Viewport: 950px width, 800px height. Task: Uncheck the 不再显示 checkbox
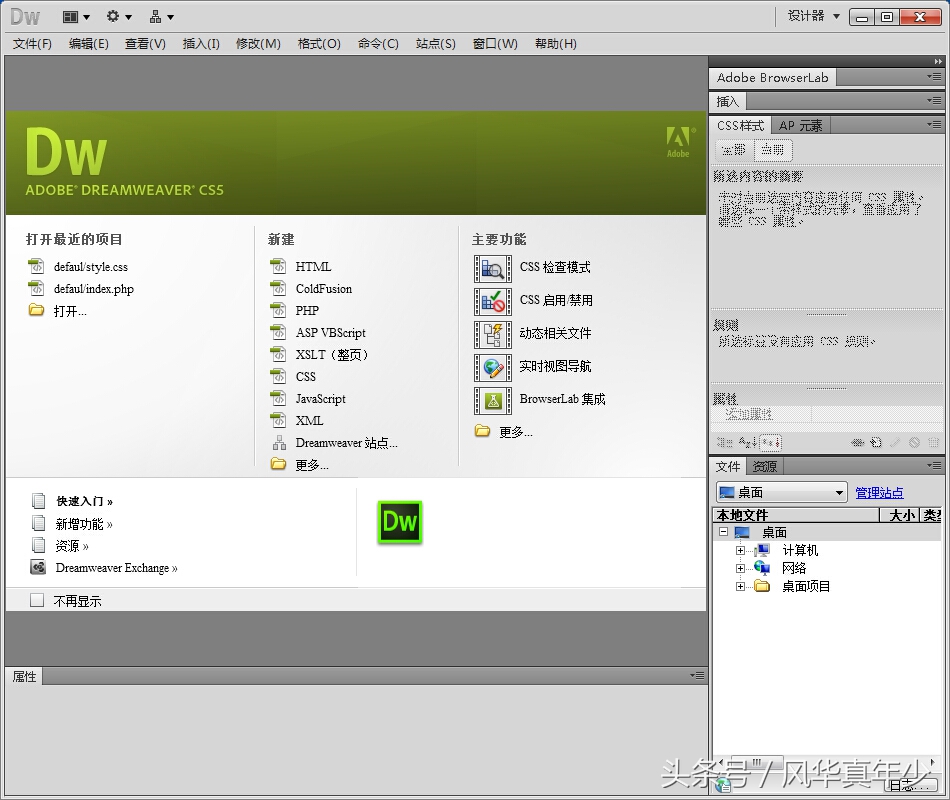click(37, 599)
